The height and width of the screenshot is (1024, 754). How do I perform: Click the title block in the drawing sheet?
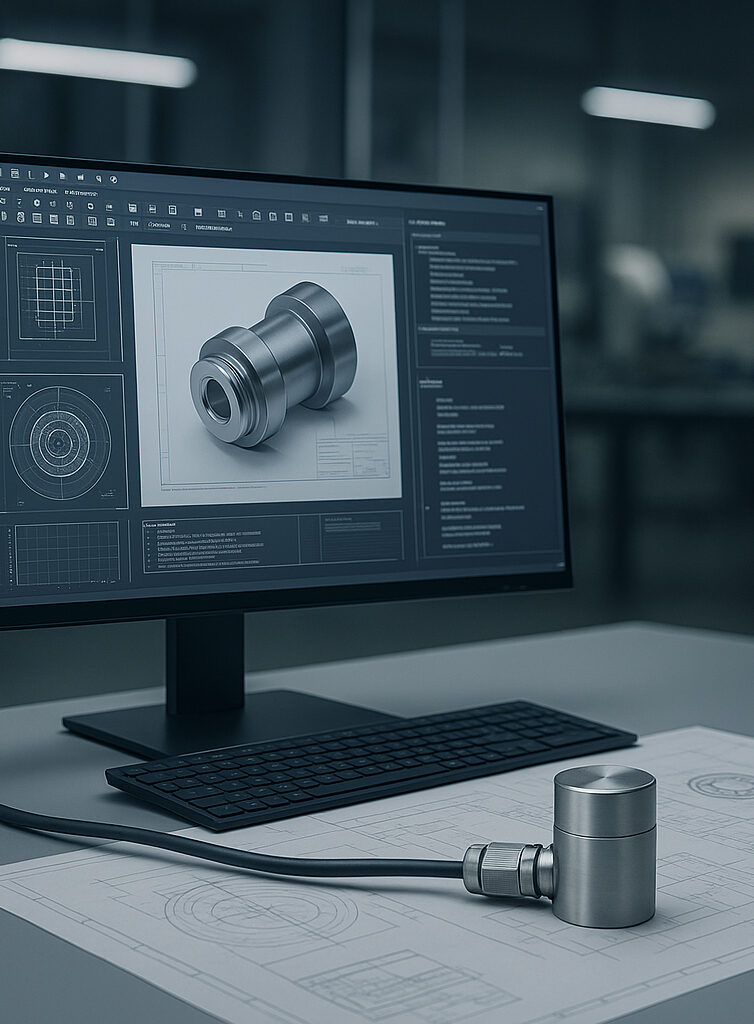pyautogui.click(x=352, y=458)
